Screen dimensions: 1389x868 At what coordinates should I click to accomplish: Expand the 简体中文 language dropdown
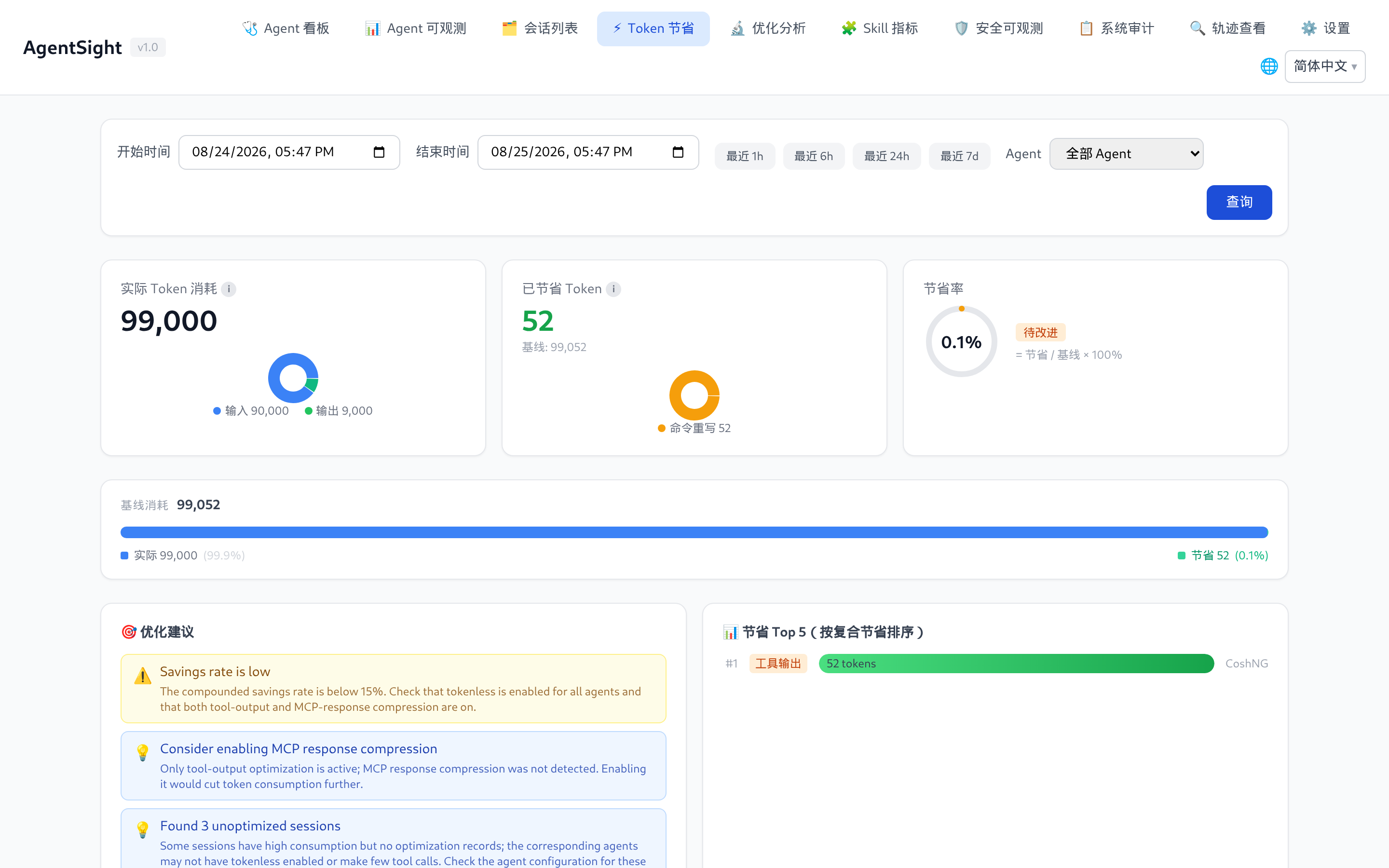1325,67
